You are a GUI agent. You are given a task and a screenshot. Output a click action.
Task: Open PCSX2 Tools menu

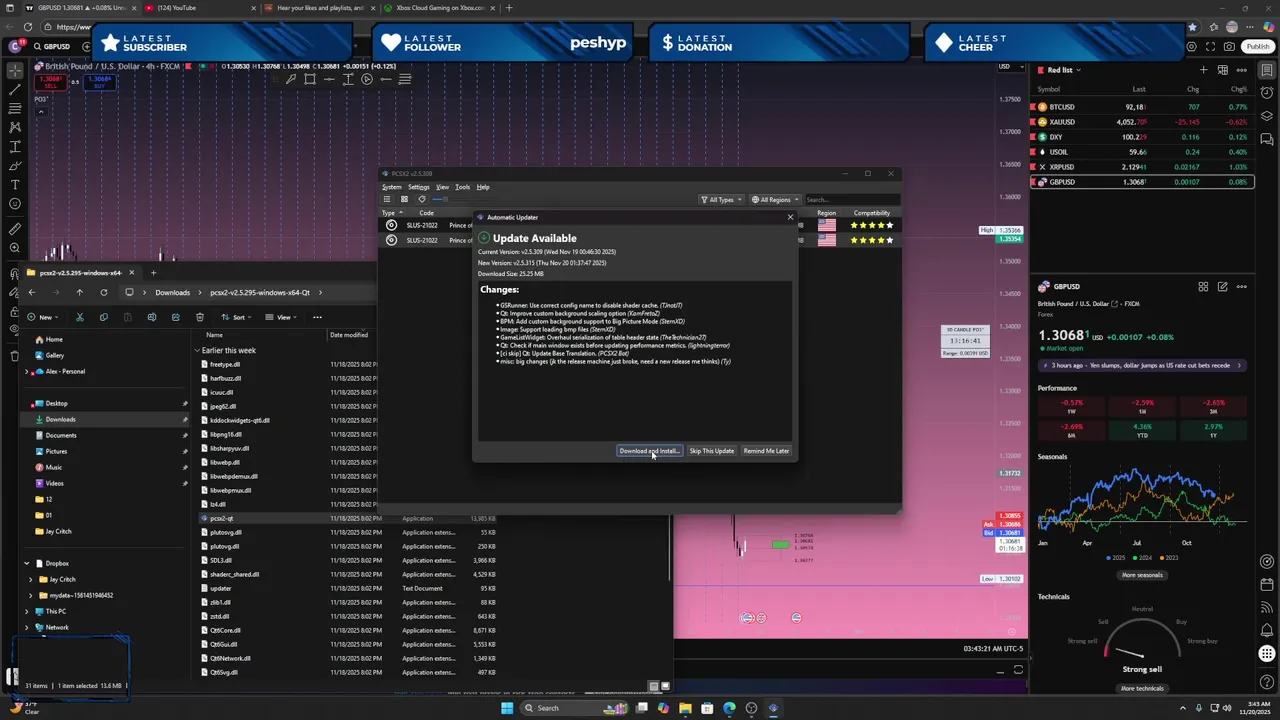click(x=462, y=187)
